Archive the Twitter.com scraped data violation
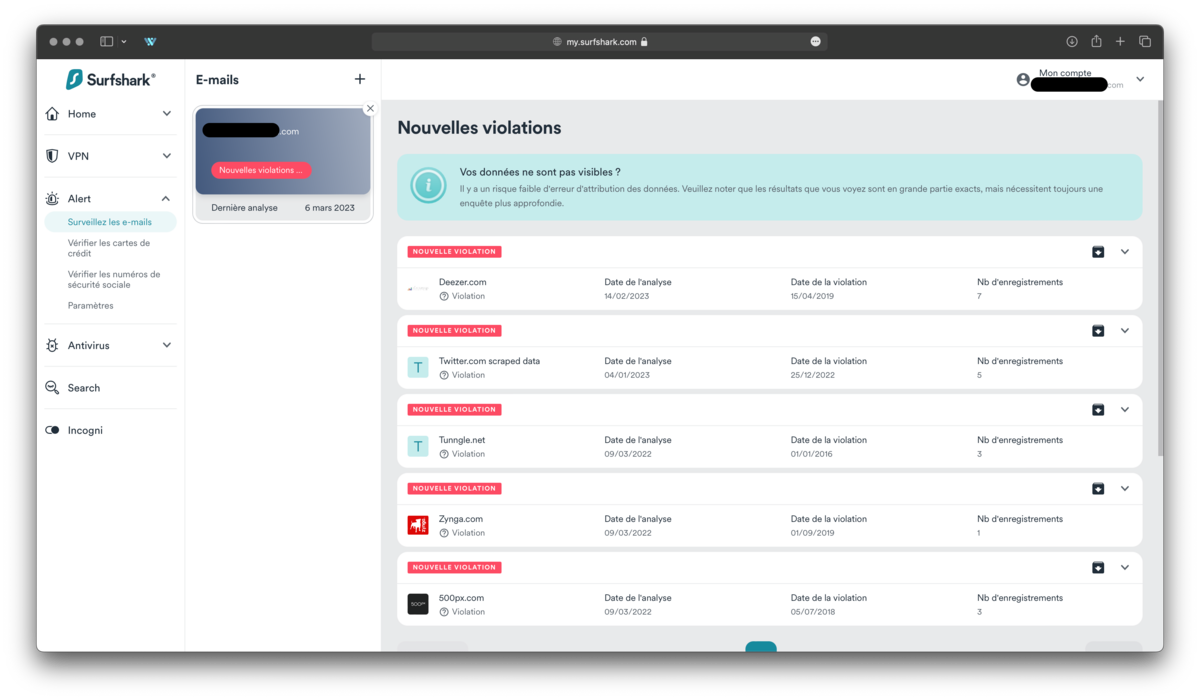Image resolution: width=1200 pixels, height=700 pixels. point(1098,331)
